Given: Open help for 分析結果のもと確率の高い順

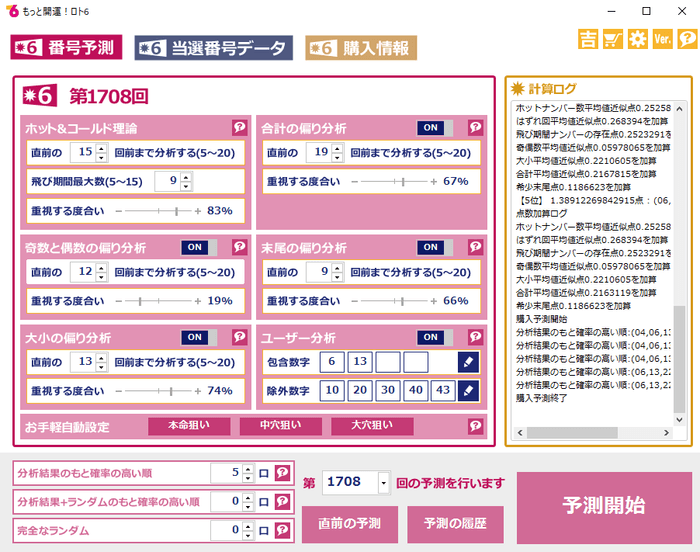Looking at the screenshot, I should (283, 473).
